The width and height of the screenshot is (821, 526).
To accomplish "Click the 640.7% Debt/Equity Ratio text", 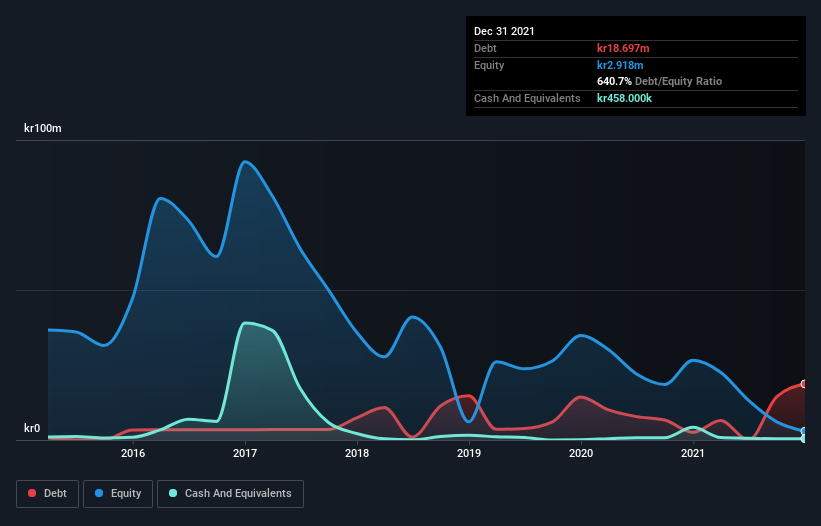I will 659,82.
